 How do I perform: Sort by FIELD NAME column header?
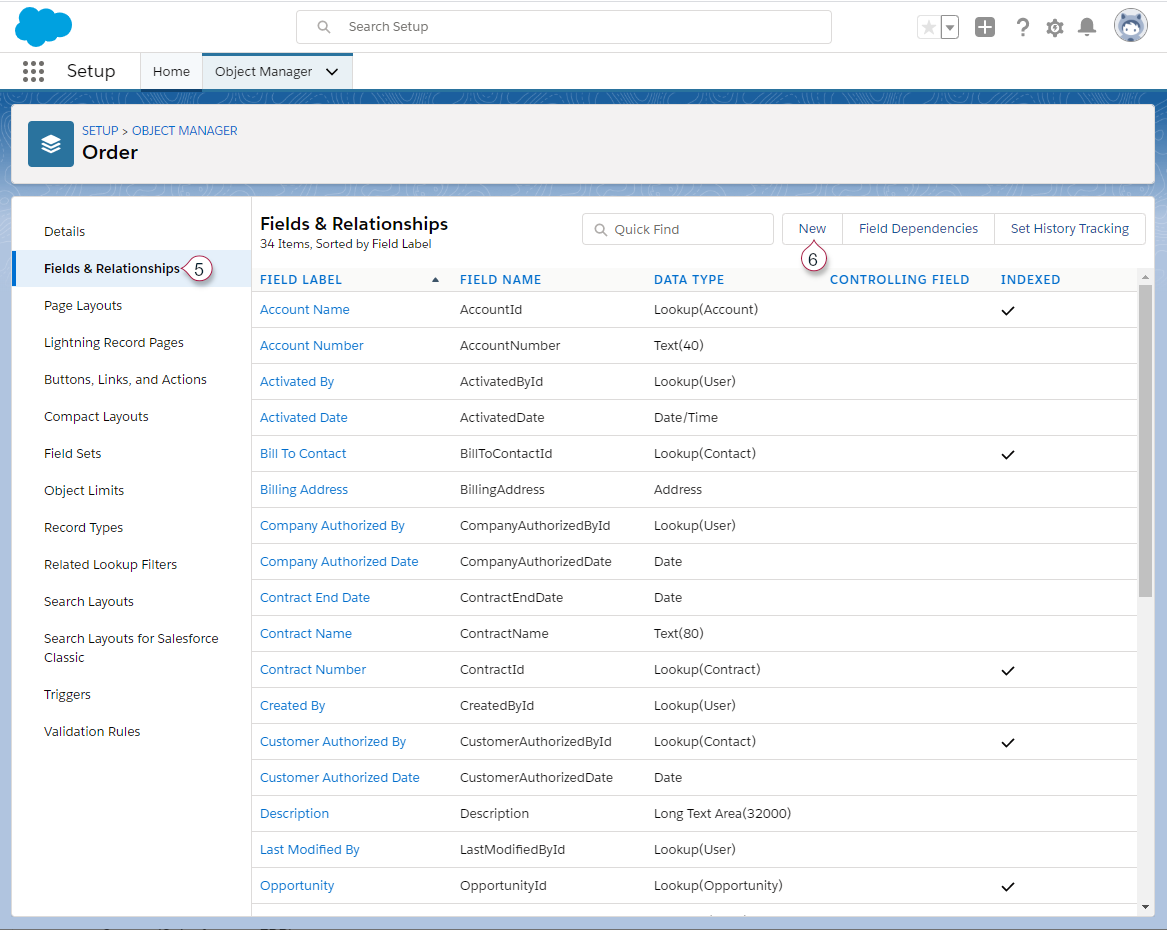pyautogui.click(x=500, y=280)
